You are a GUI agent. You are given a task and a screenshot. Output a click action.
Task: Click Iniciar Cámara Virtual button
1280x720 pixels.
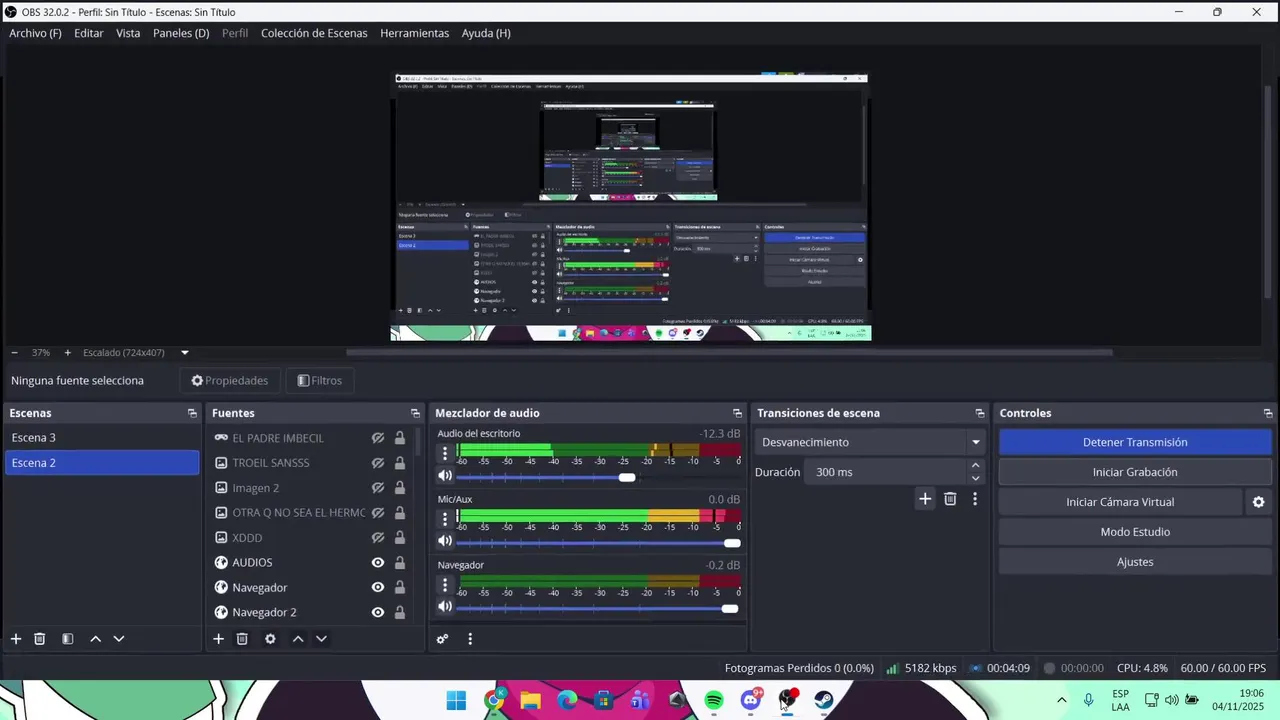point(1120,502)
